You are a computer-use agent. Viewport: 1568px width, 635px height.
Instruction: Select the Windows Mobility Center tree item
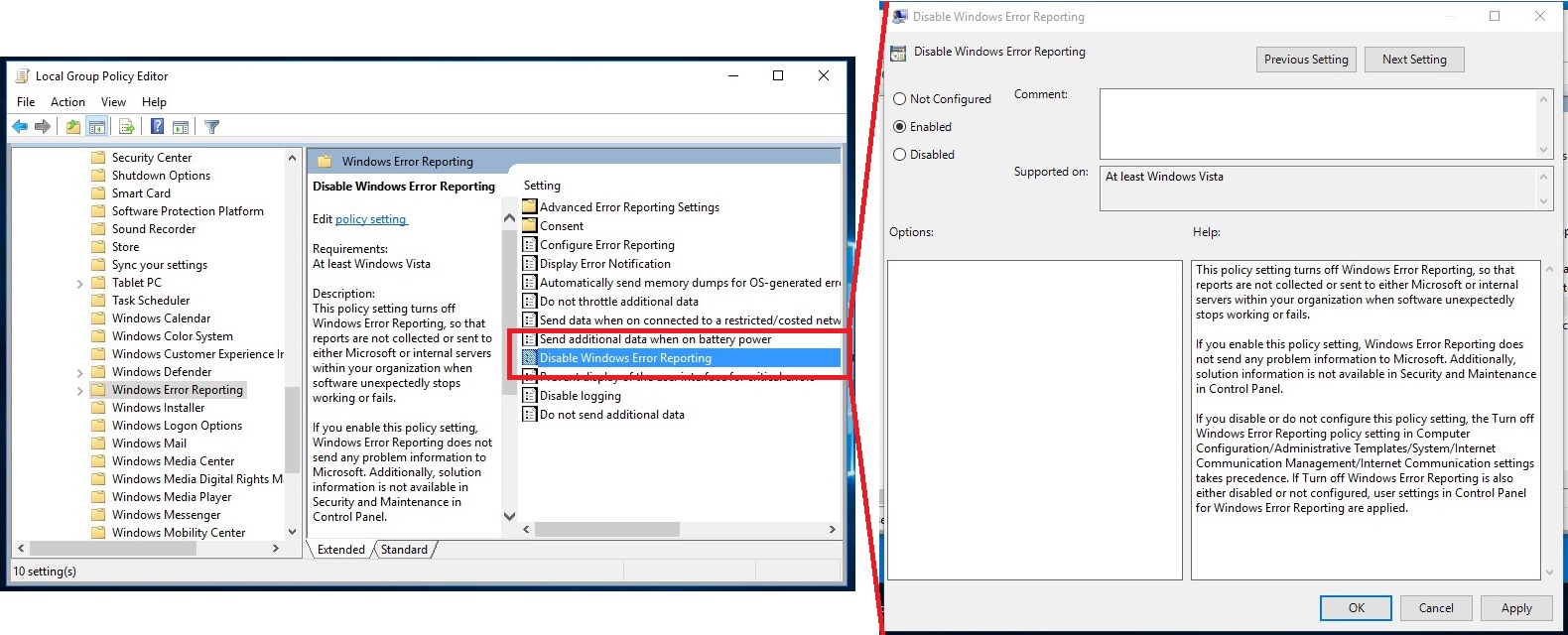(179, 533)
